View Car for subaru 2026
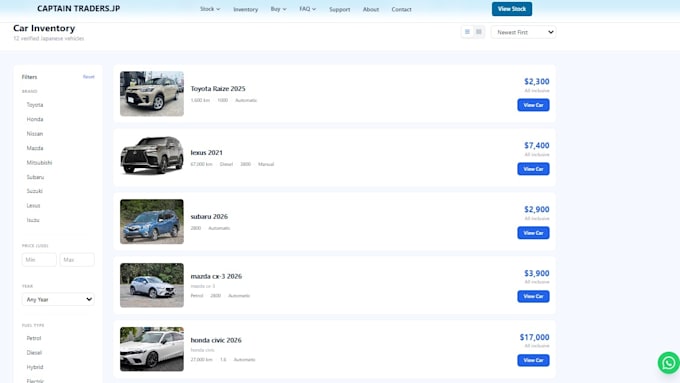The height and width of the screenshot is (383, 680). tap(533, 233)
